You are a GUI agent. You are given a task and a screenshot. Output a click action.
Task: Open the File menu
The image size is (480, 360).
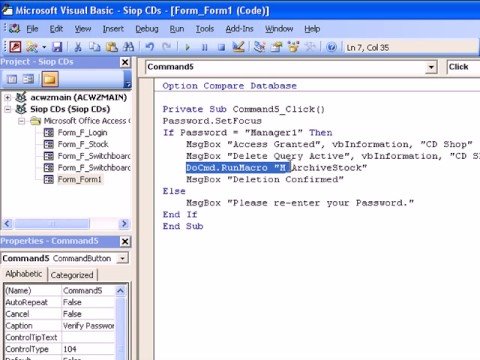tap(32, 29)
